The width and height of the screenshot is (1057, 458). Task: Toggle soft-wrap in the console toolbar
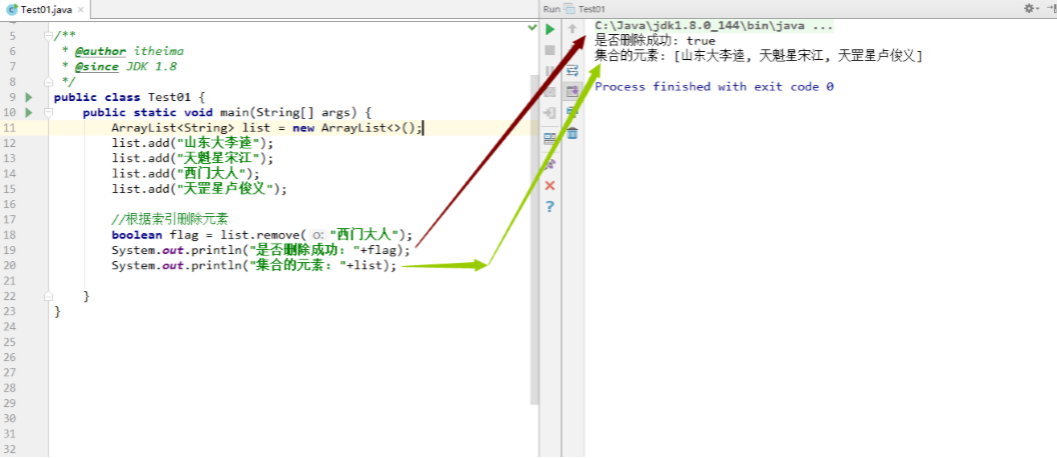572,70
